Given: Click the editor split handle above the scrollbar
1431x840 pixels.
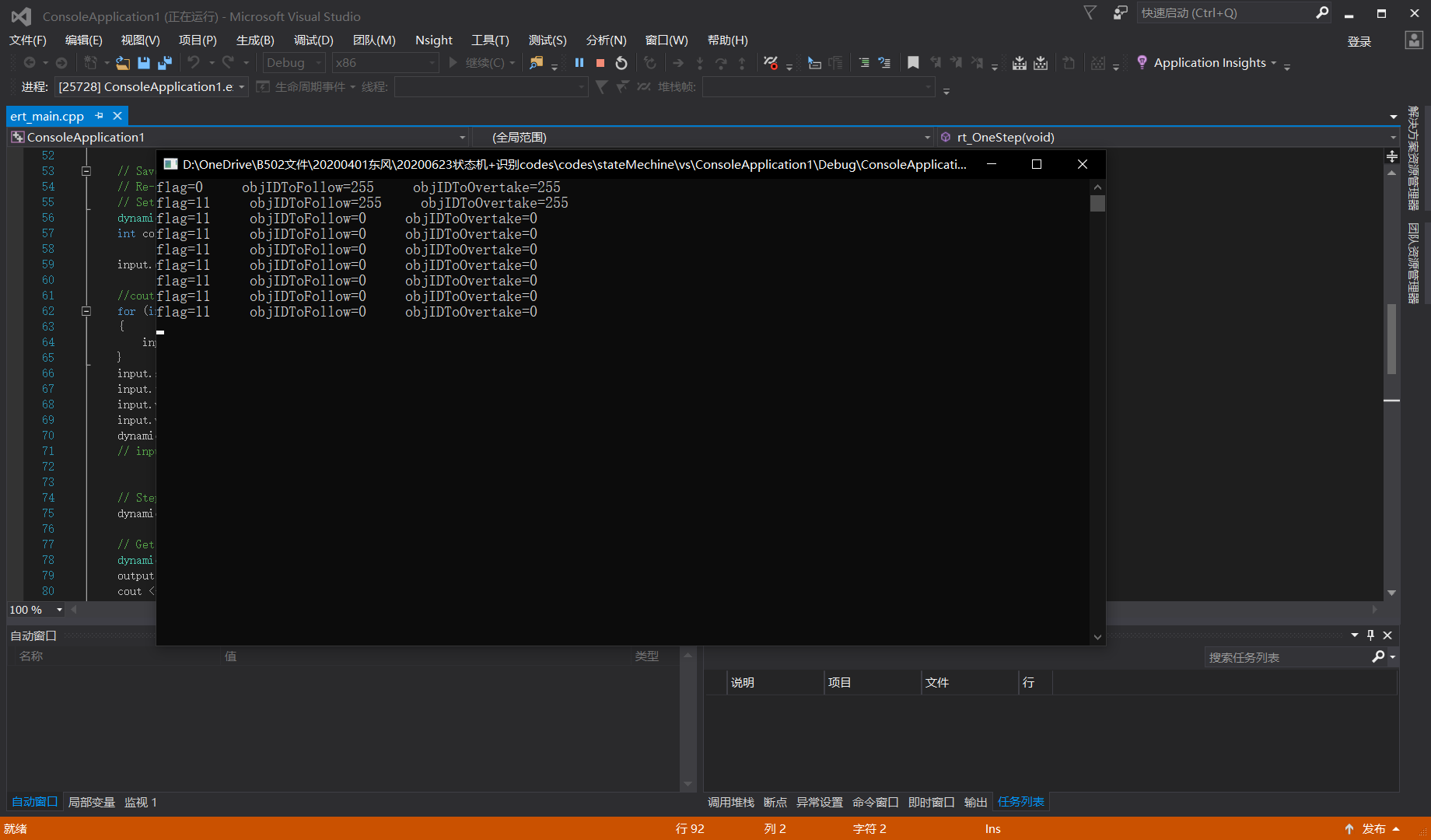Looking at the screenshot, I should [x=1392, y=156].
